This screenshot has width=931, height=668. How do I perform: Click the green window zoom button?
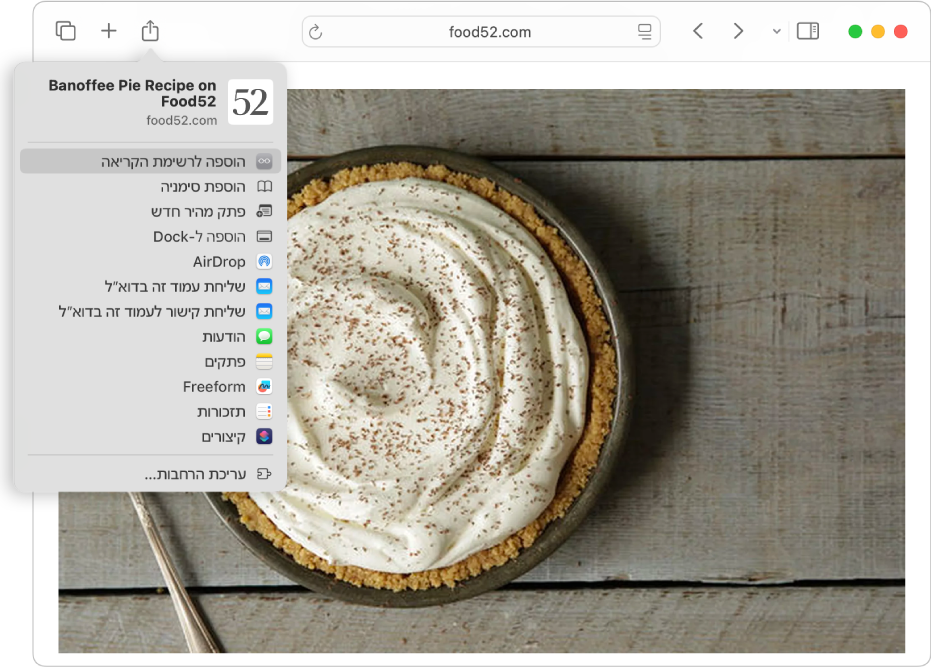[x=855, y=31]
